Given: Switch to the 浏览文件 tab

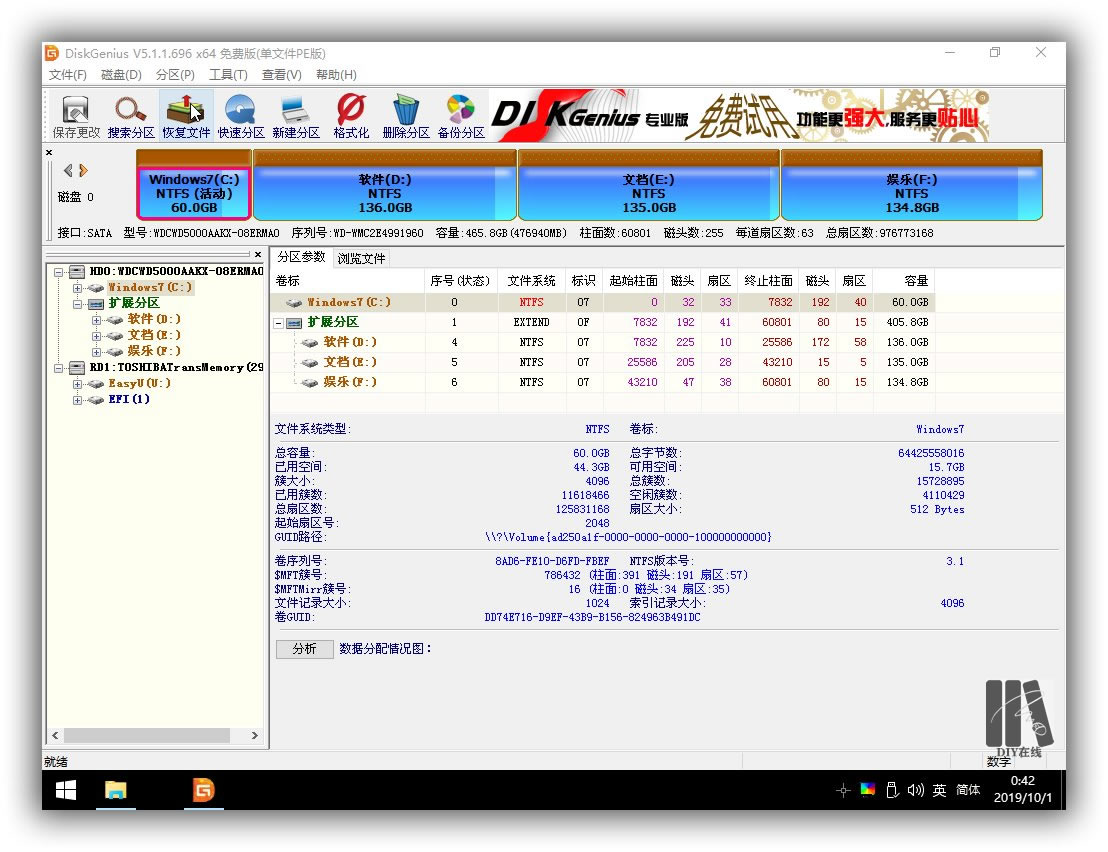Looking at the screenshot, I should 361,259.
